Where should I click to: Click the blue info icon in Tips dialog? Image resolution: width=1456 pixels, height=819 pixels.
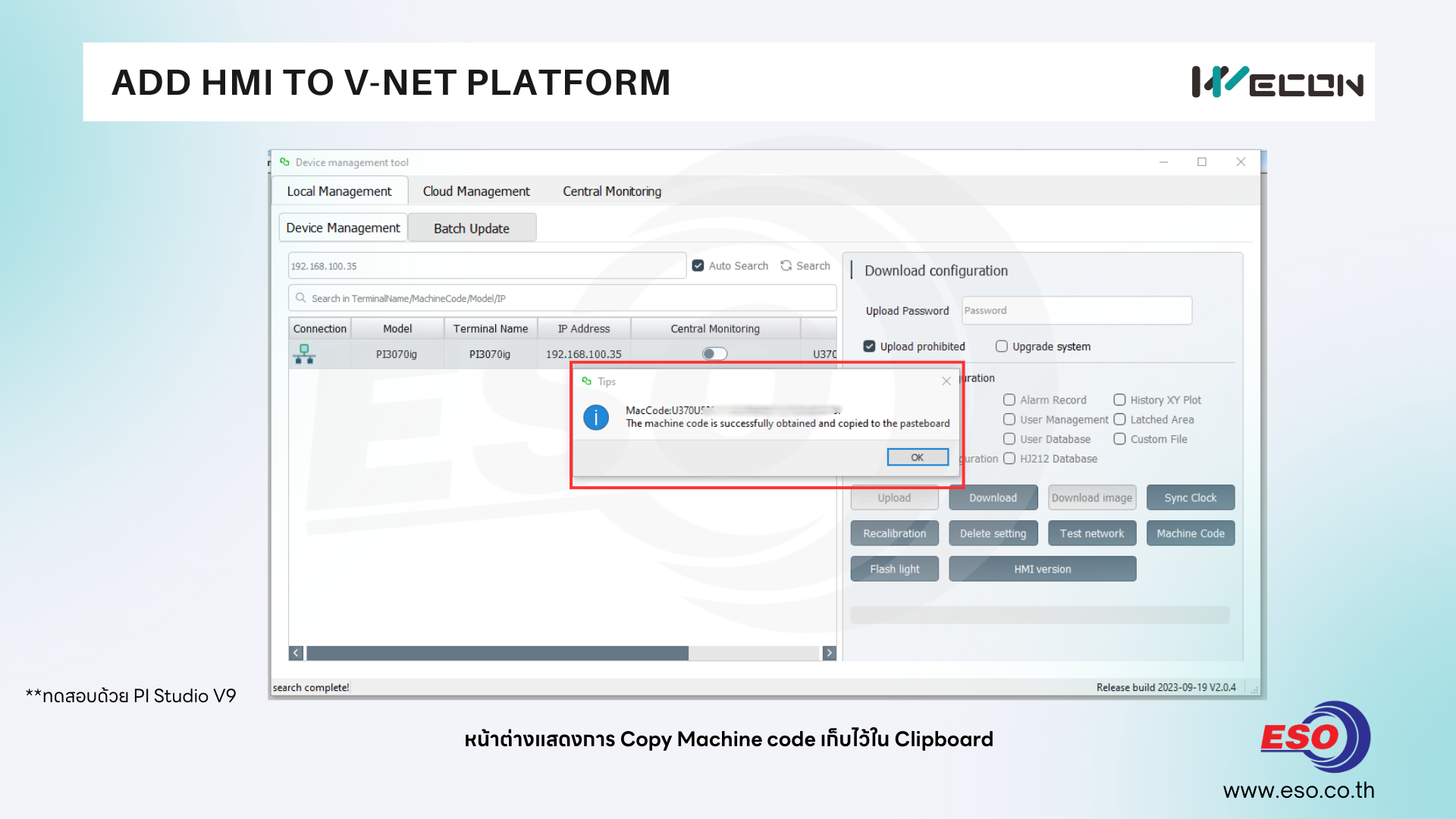click(596, 417)
